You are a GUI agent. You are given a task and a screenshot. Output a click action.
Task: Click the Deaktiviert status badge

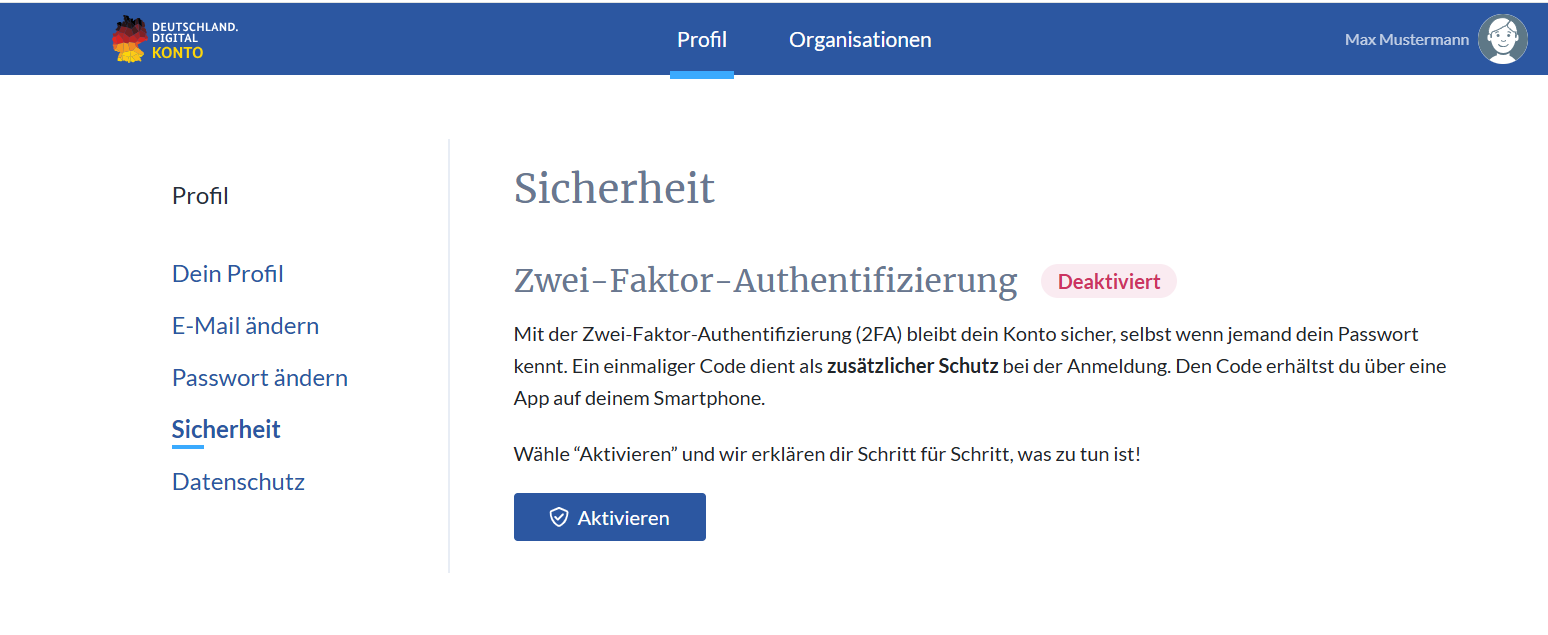[x=1109, y=282]
